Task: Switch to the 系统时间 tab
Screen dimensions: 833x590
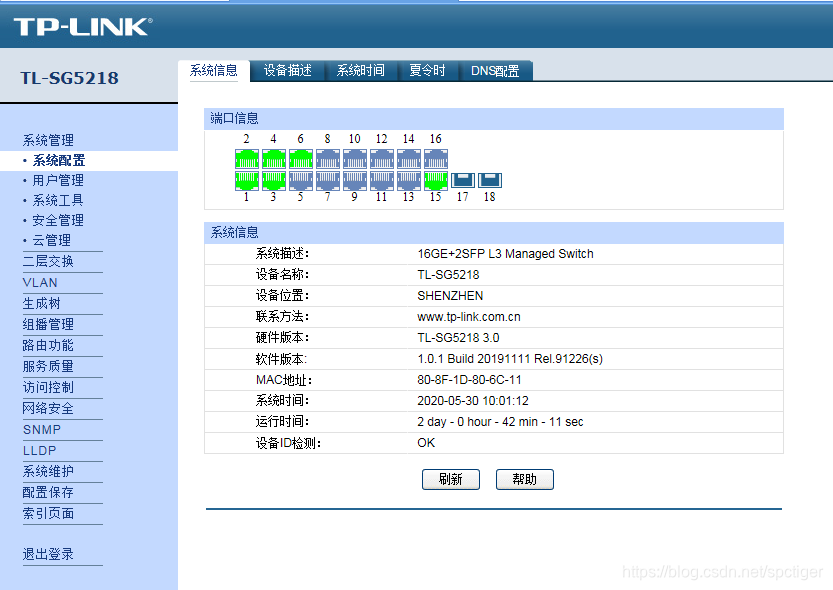Action: [x=361, y=71]
